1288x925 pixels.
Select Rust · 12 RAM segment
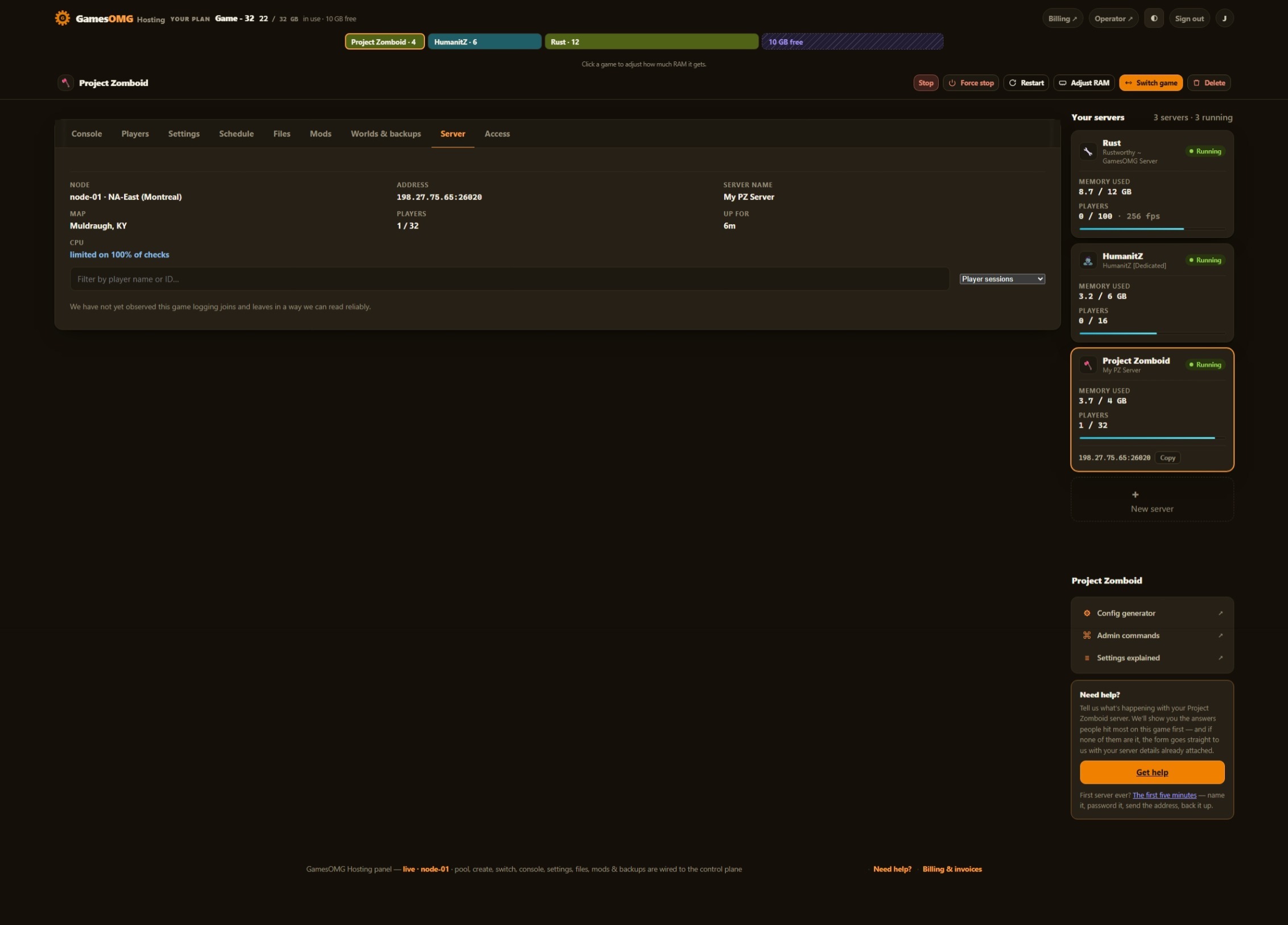(x=651, y=42)
